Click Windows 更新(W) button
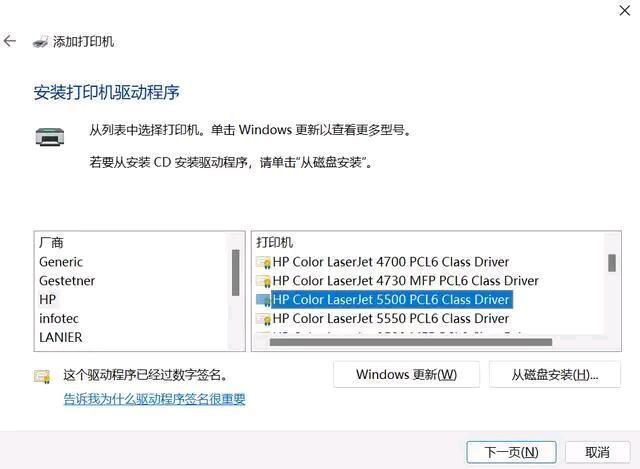This screenshot has width=640, height=469. click(x=406, y=374)
